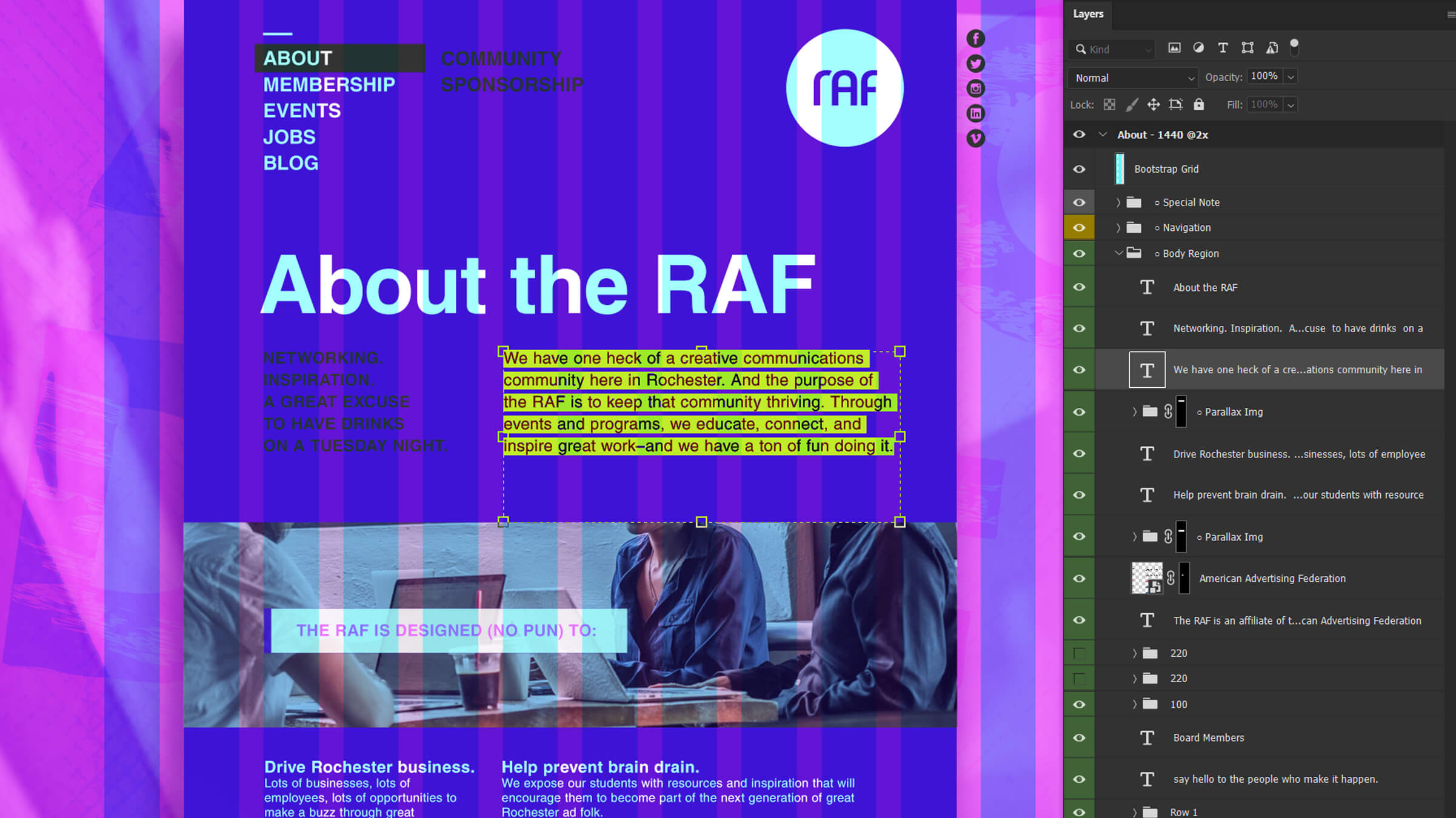
Task: Lock image pixels brush icon
Action: 1132,104
